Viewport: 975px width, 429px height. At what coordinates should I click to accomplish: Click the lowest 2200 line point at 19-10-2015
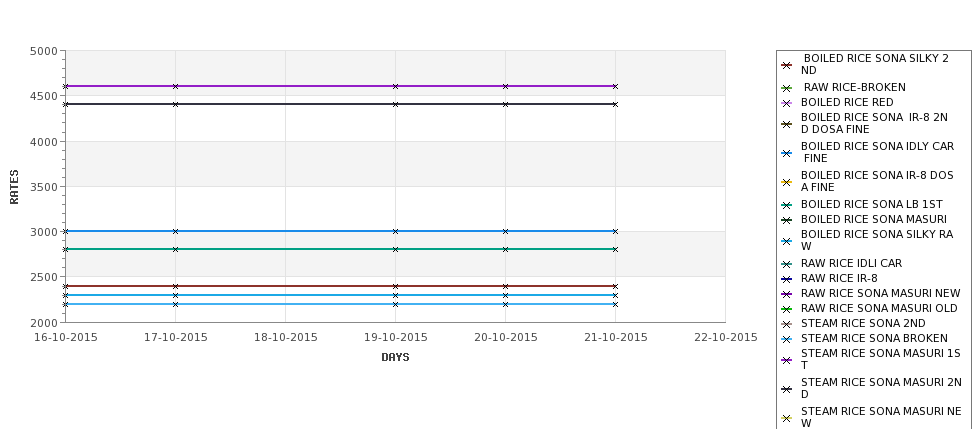tap(395, 305)
